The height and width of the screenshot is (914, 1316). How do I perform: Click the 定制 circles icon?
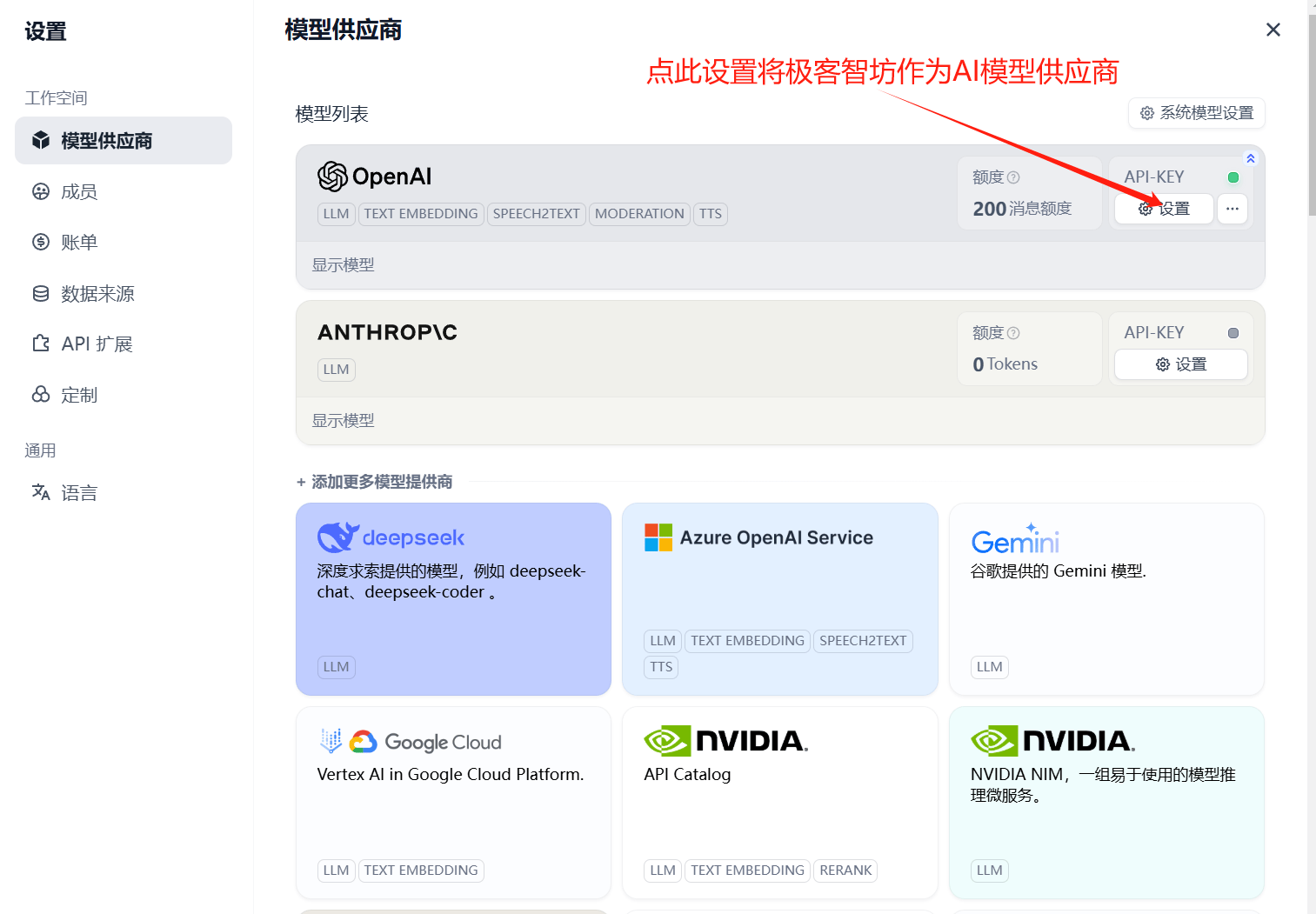41,395
